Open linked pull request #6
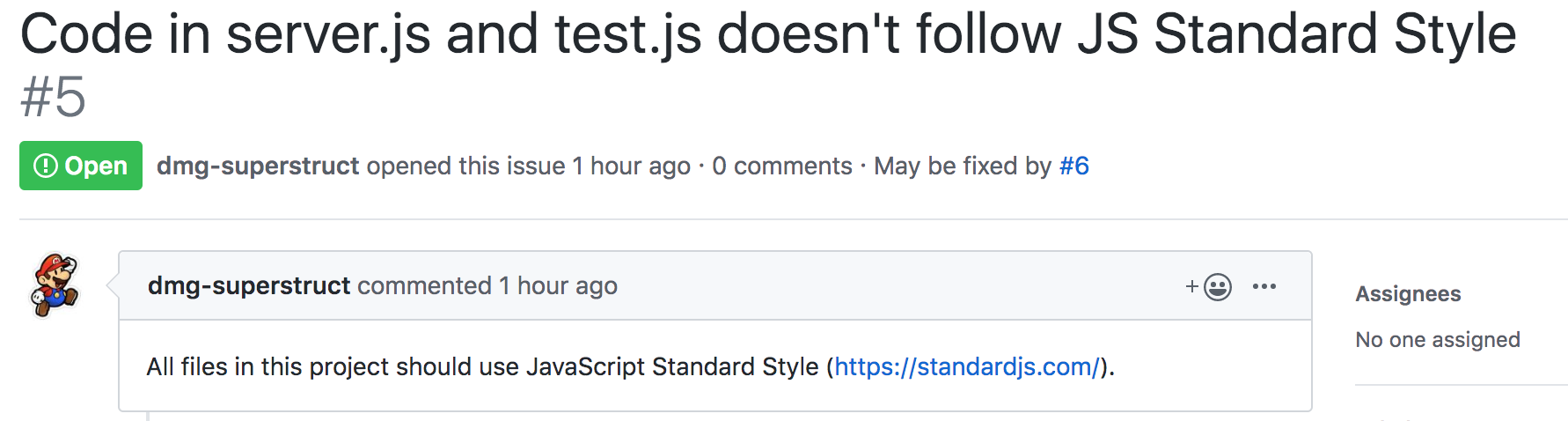The width and height of the screenshot is (1568, 421). pyautogui.click(x=1074, y=166)
